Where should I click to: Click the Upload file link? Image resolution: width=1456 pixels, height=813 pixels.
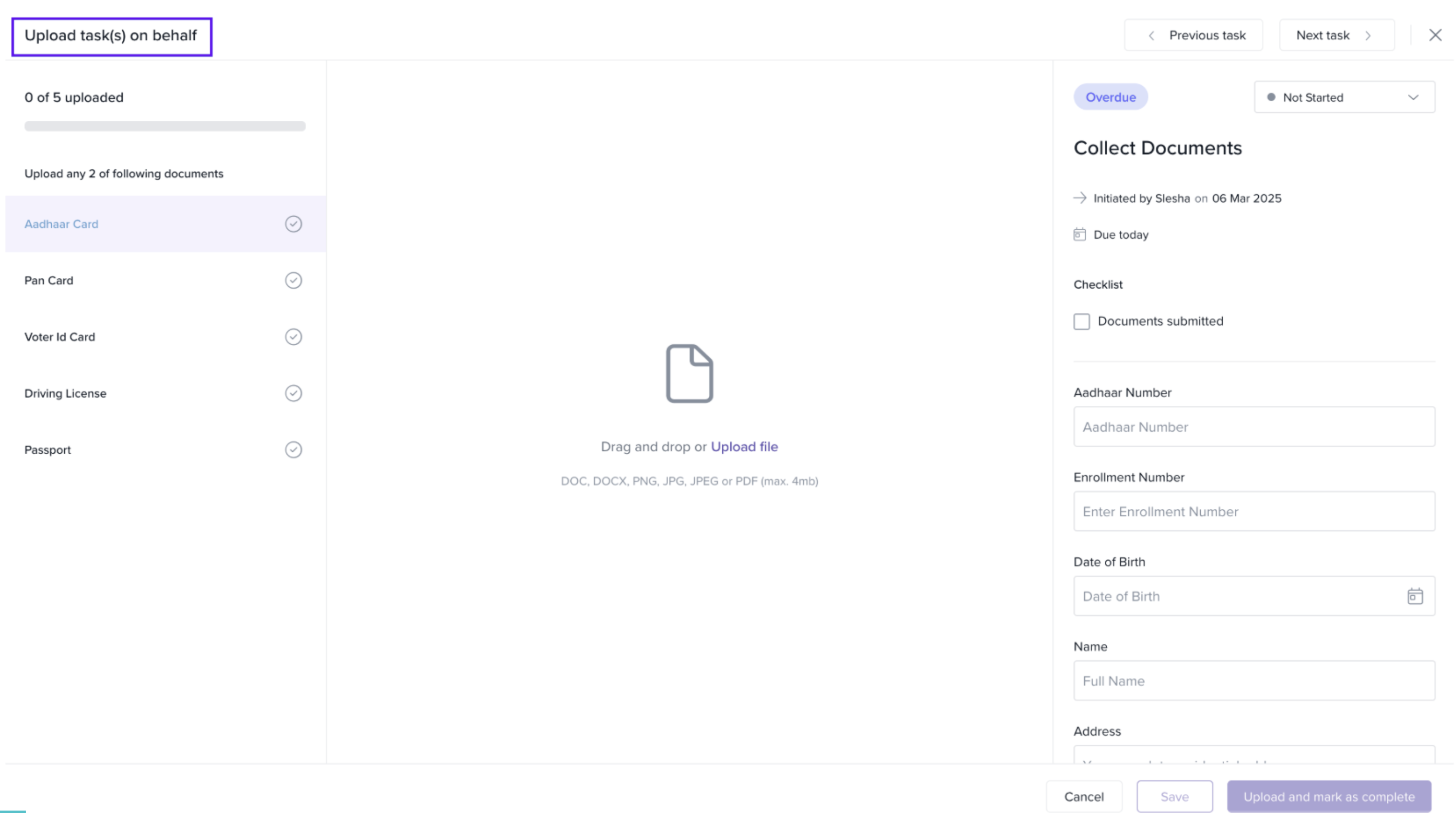point(744,447)
